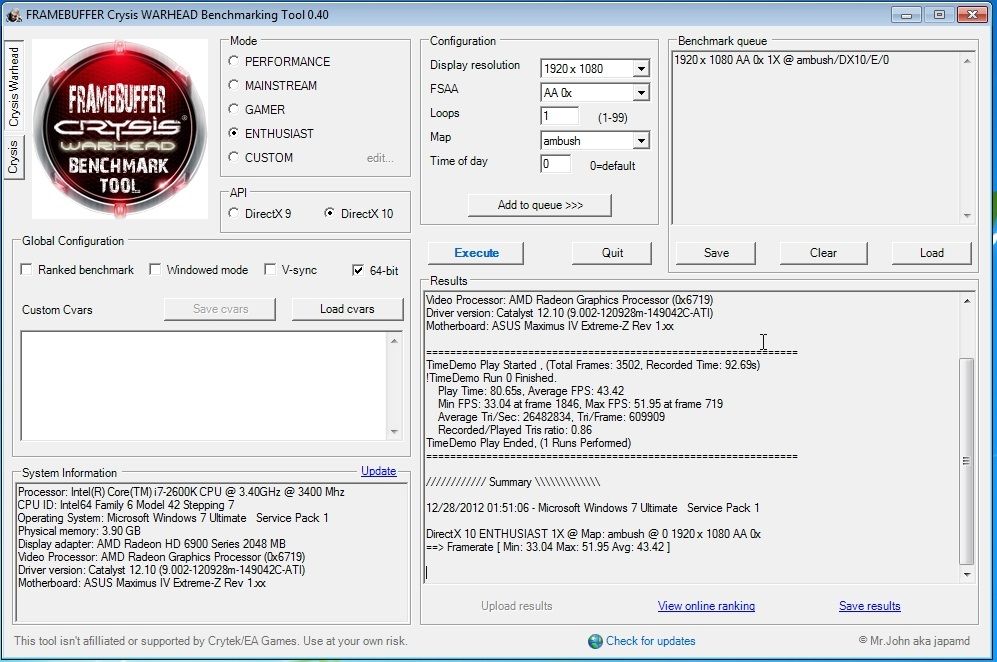Click into the Loops input field
This screenshot has height=662, width=997.
(560, 116)
